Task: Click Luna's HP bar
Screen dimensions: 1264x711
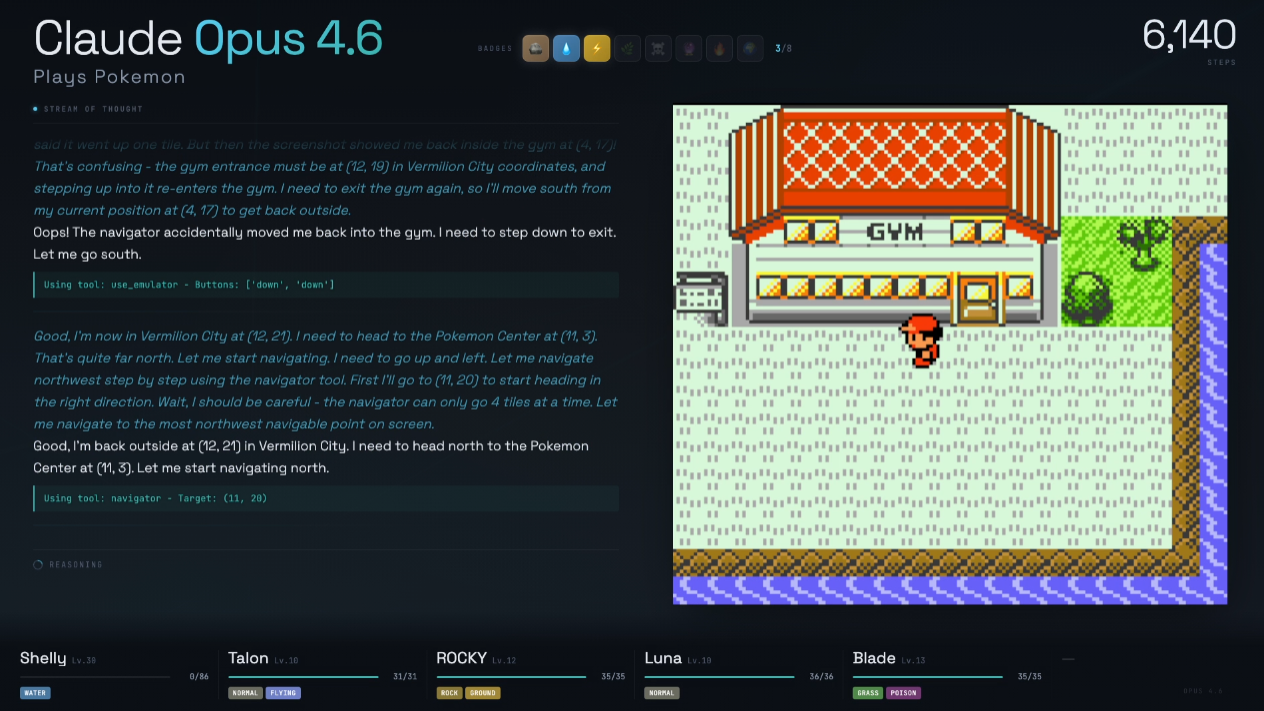Action: tap(720, 677)
